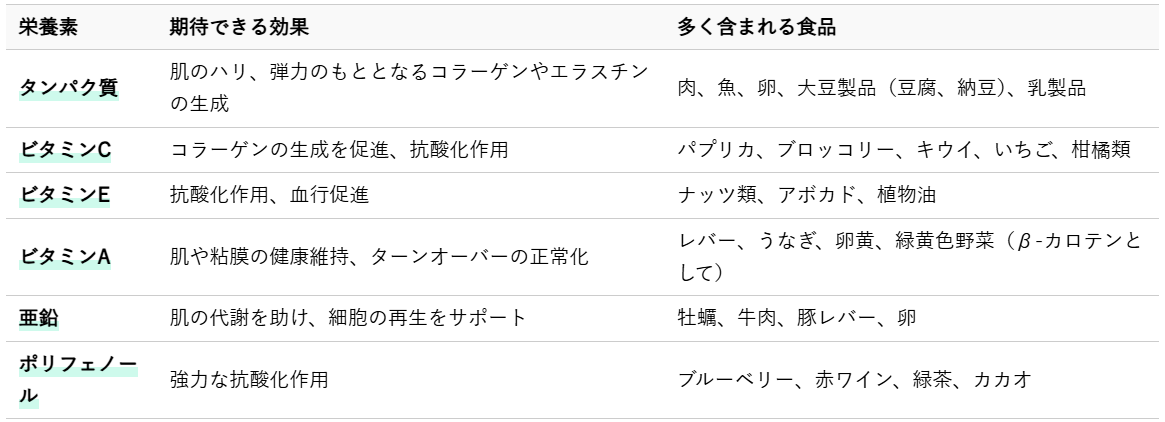Select the highlighted ビタミンC term
The height and width of the screenshot is (422, 1165).
coord(66,150)
